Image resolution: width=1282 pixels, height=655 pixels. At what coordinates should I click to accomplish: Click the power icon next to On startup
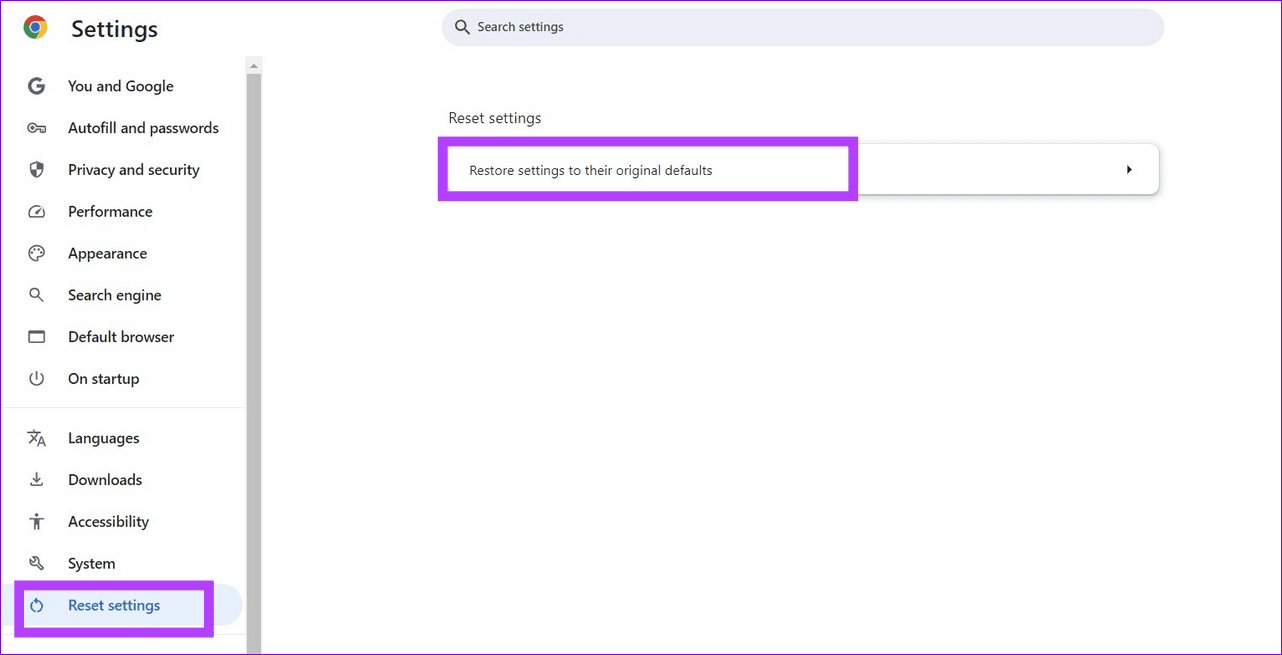(x=36, y=378)
